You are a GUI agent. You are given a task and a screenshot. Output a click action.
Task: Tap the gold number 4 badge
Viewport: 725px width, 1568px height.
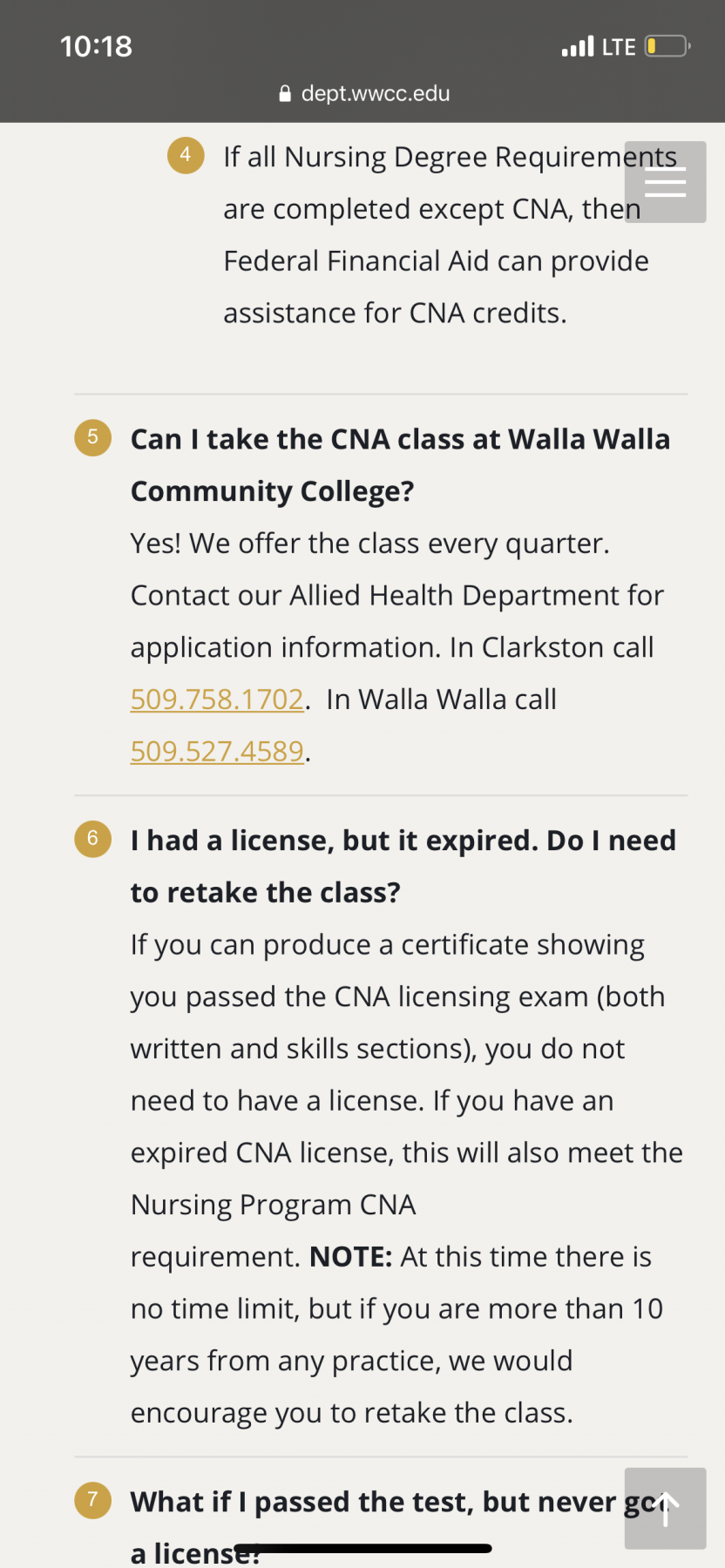pyautogui.click(x=186, y=156)
